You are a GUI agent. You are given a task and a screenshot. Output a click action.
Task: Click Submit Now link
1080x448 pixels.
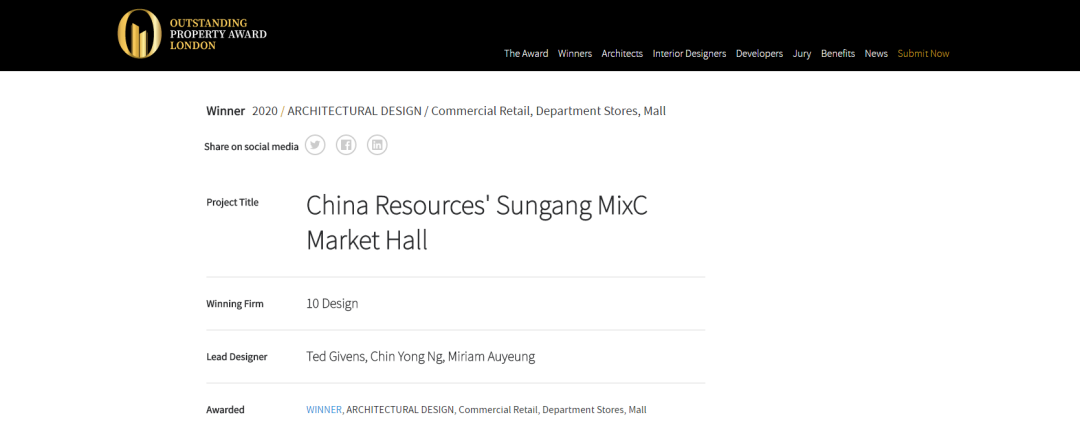923,54
